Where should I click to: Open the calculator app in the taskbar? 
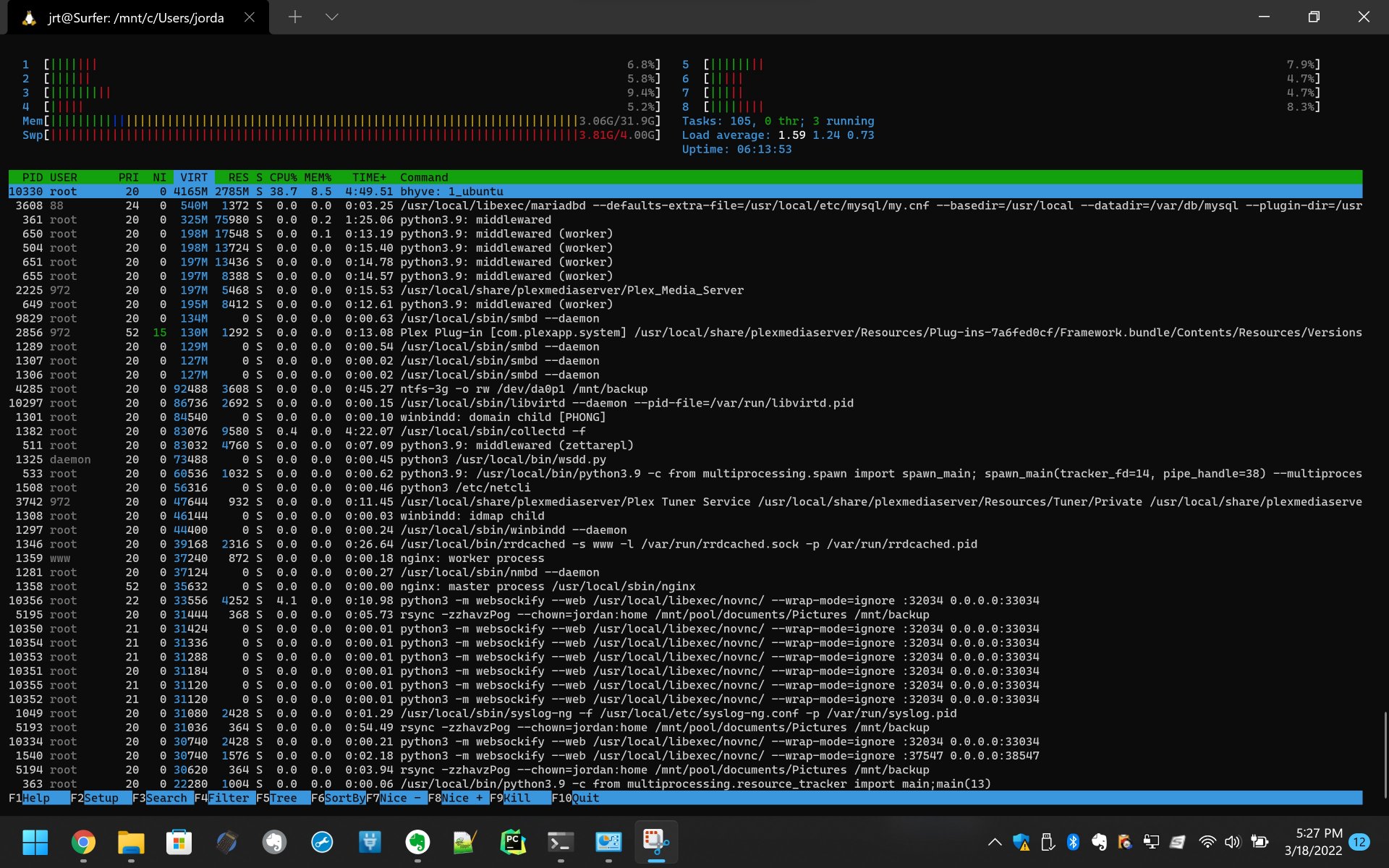(226, 842)
